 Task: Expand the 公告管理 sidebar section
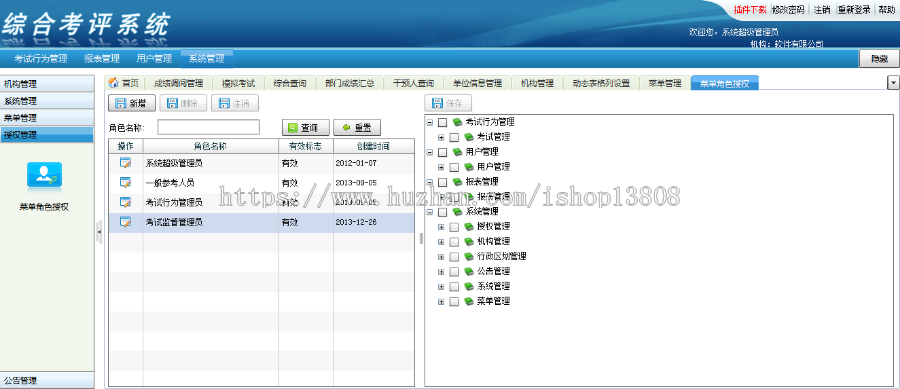(x=47, y=380)
